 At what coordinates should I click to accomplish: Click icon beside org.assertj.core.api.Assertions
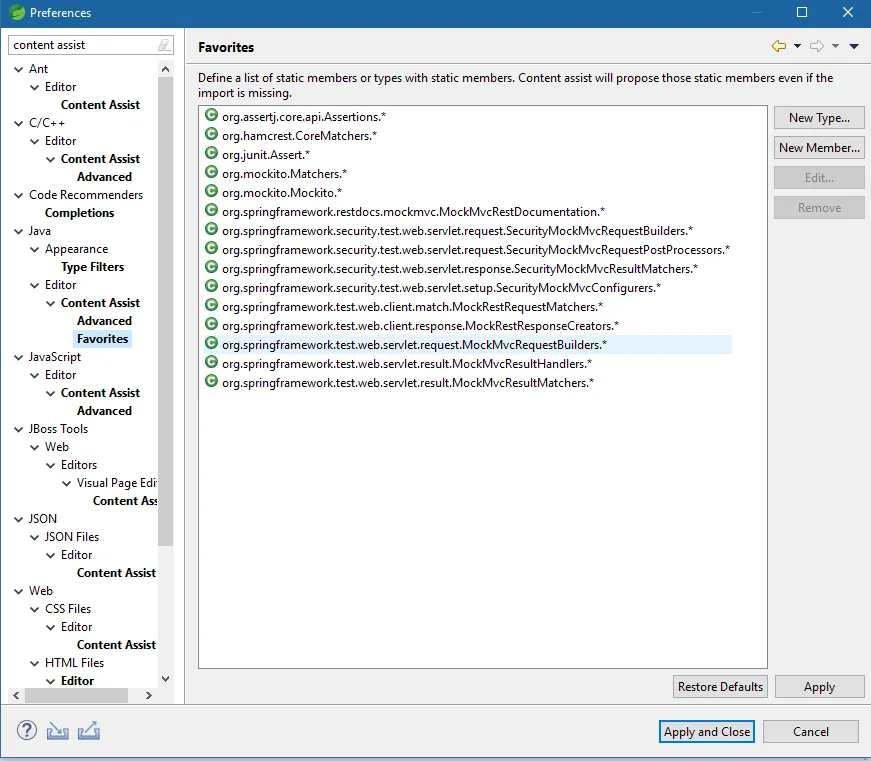coord(211,115)
